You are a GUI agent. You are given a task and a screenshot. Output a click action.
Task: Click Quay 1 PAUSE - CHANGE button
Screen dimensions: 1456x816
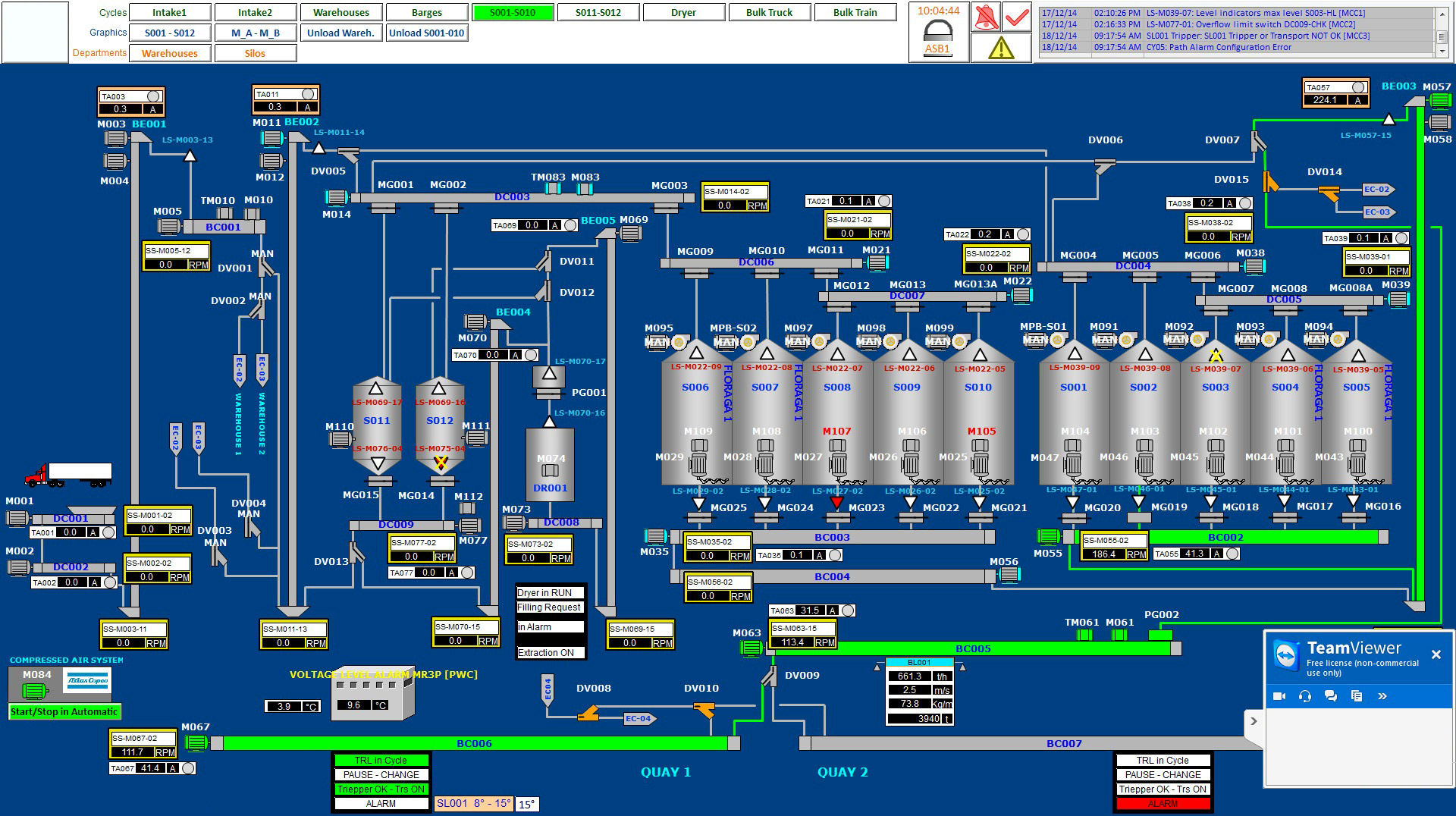click(381, 774)
